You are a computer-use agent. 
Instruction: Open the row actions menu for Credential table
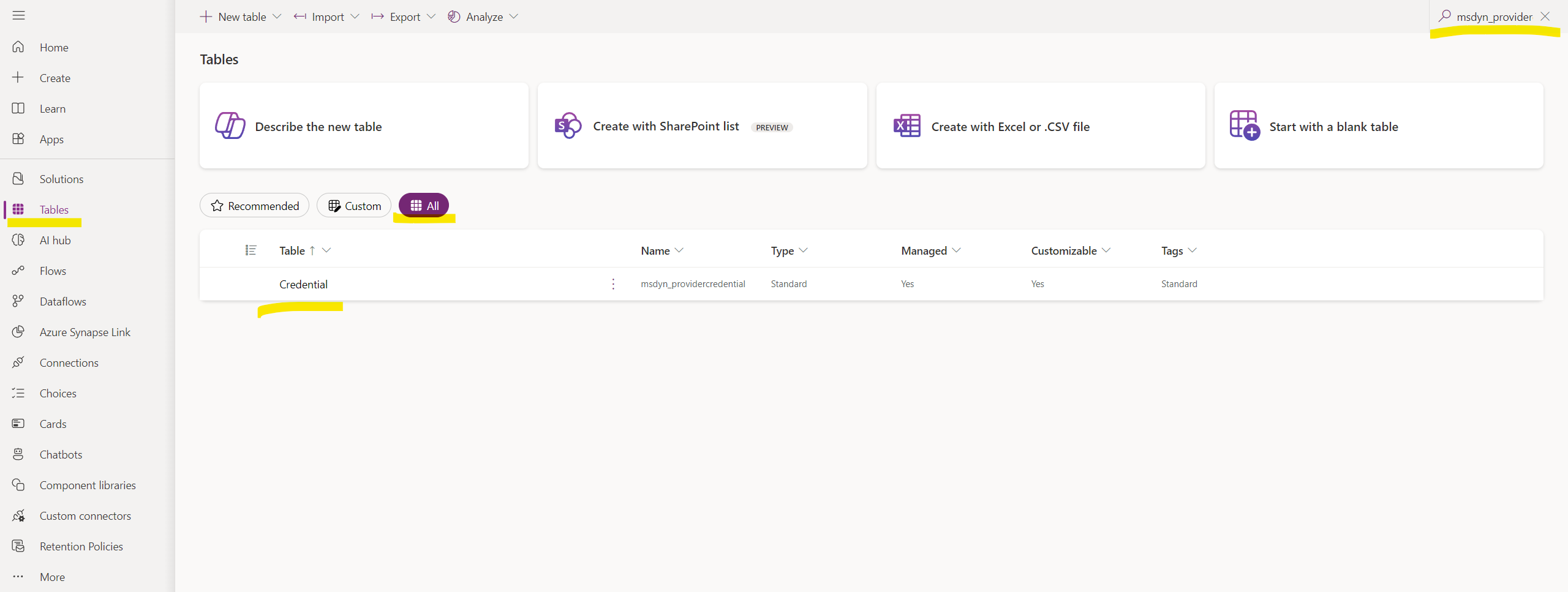pyautogui.click(x=612, y=283)
